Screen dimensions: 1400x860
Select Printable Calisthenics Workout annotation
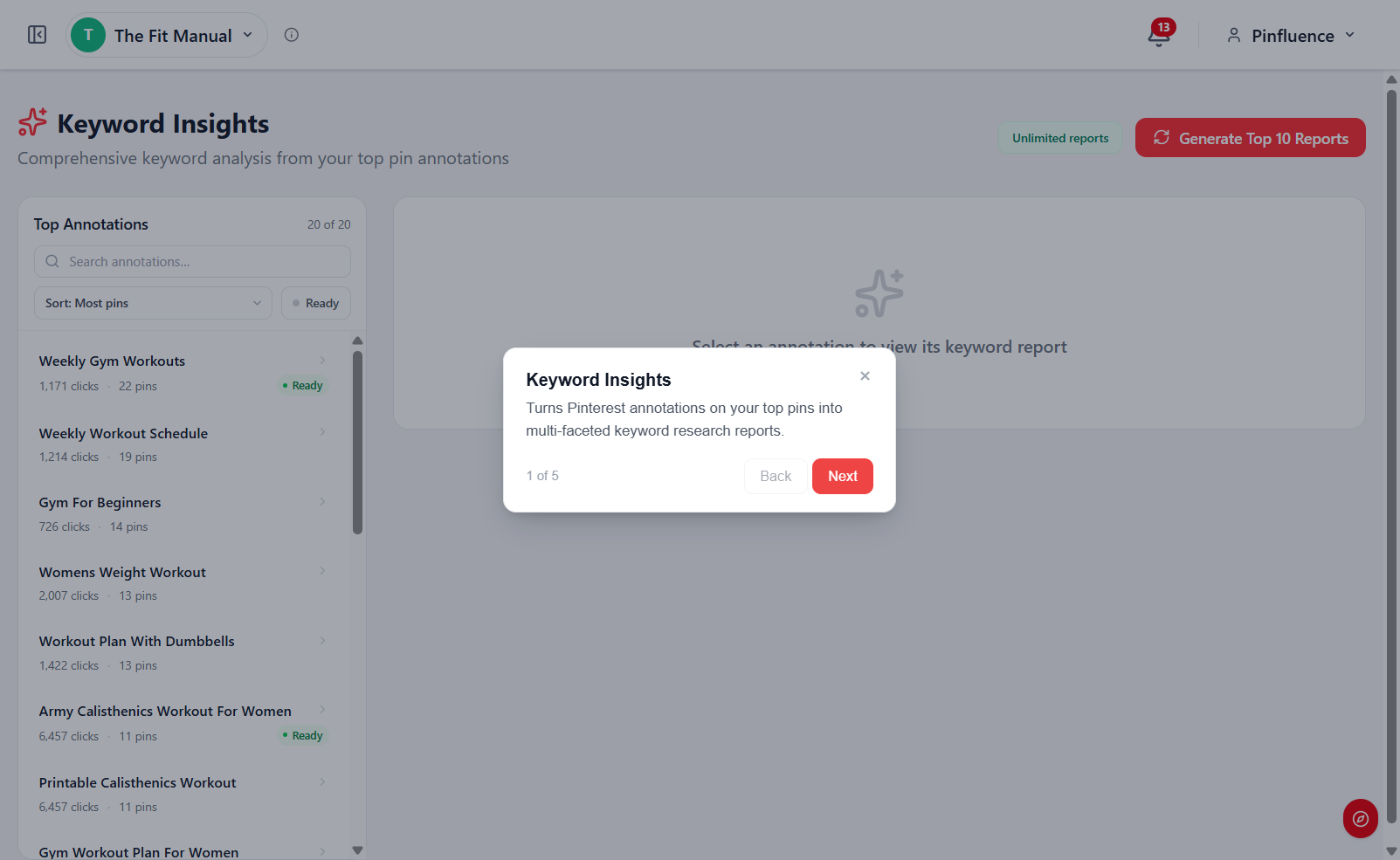tap(183, 795)
